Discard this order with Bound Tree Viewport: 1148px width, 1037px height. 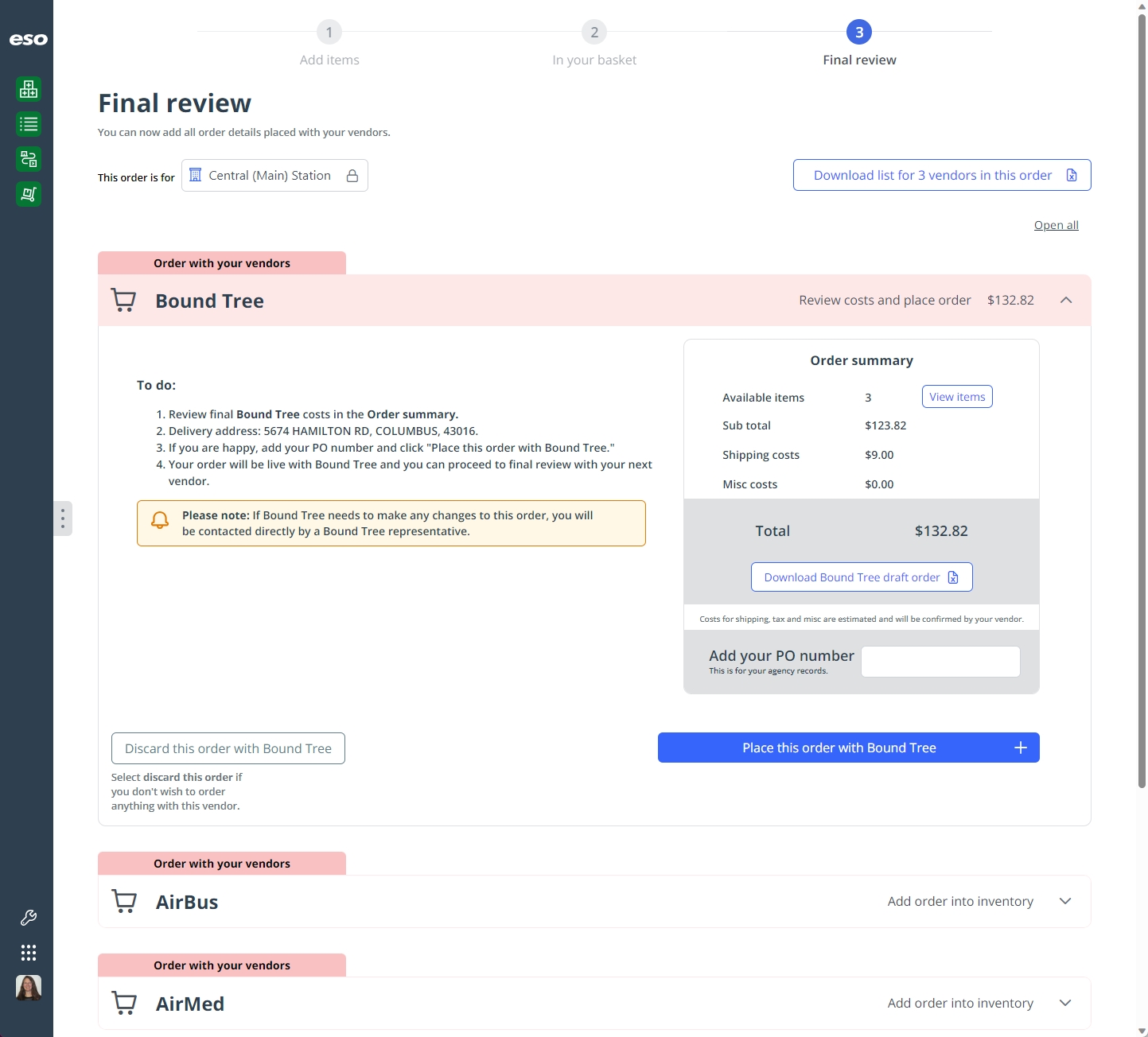pos(228,748)
